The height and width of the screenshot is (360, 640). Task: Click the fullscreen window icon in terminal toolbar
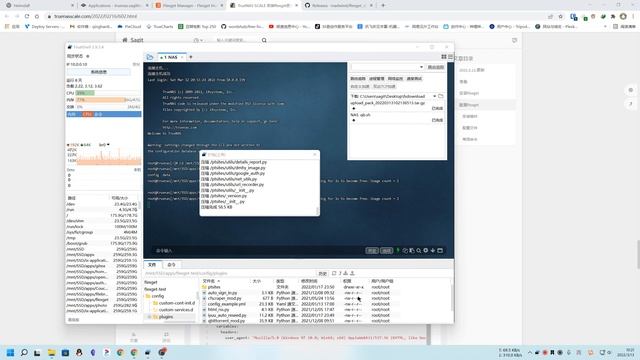click(440, 251)
